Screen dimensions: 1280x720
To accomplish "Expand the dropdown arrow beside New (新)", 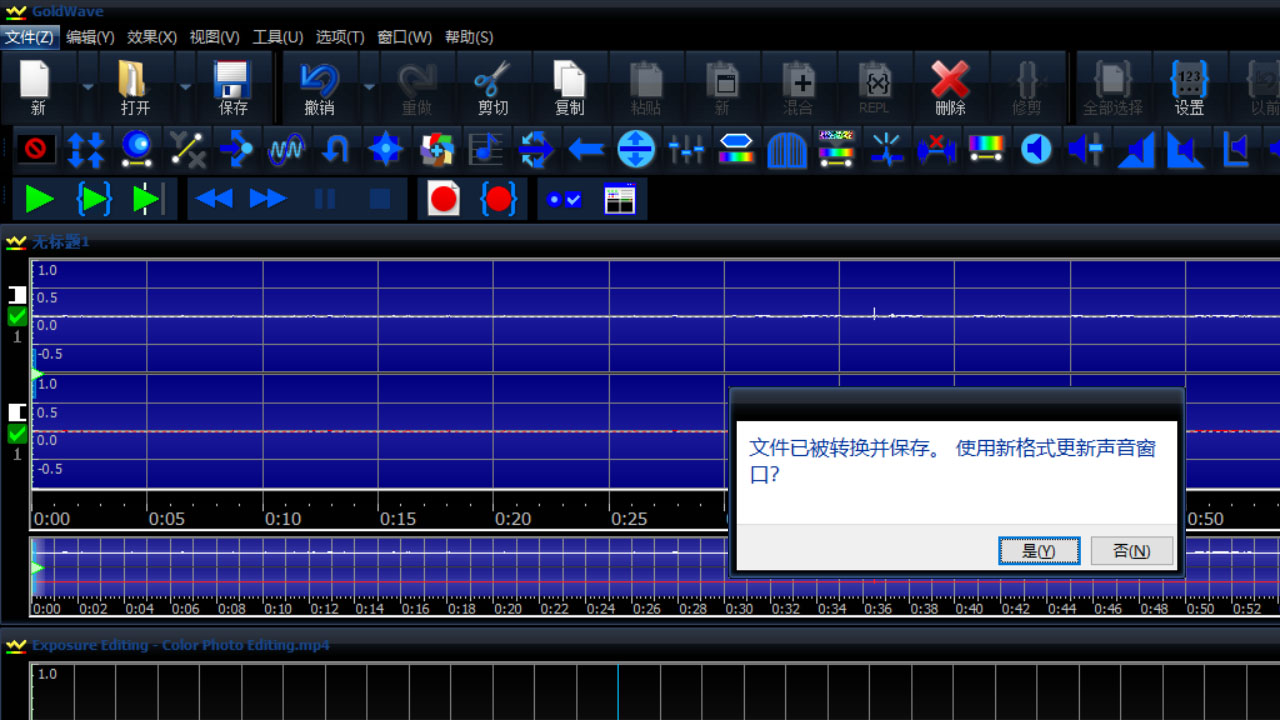I will click(x=88, y=87).
